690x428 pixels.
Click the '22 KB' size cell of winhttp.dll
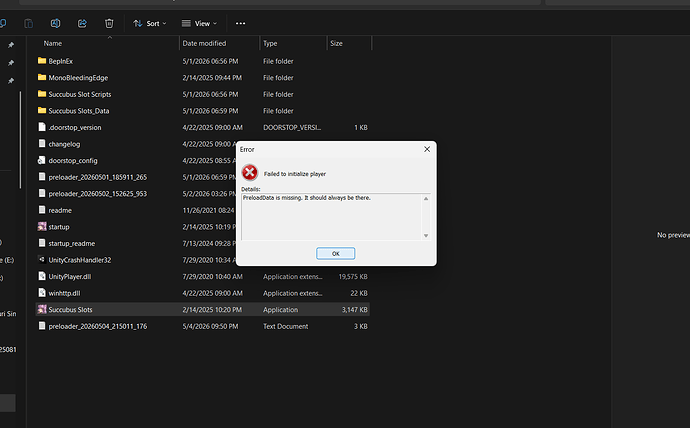tap(359, 293)
